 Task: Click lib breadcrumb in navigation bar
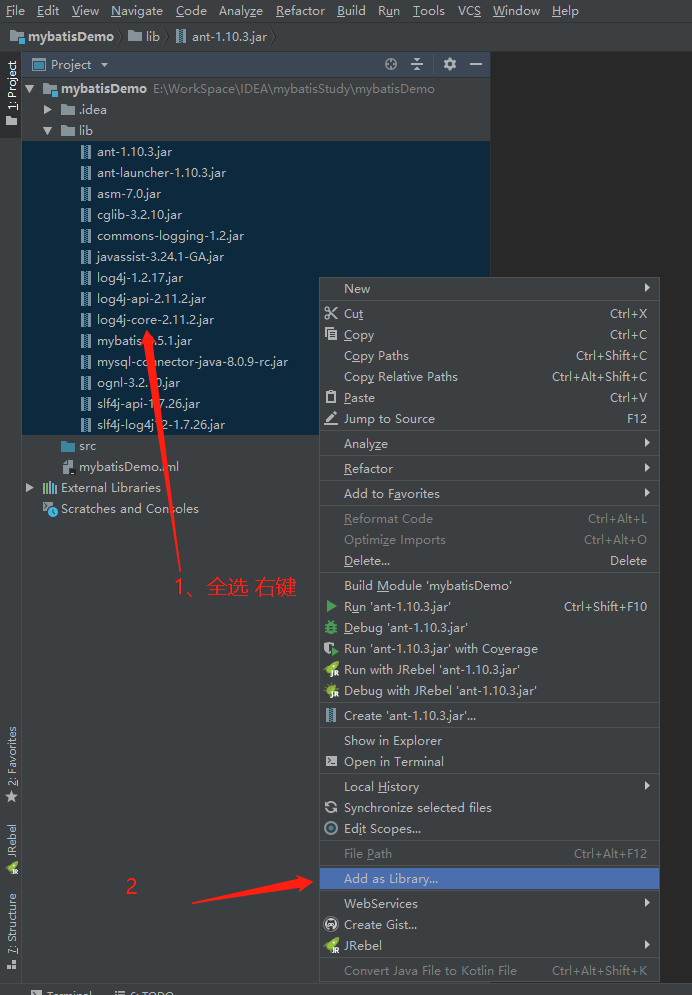[x=145, y=37]
